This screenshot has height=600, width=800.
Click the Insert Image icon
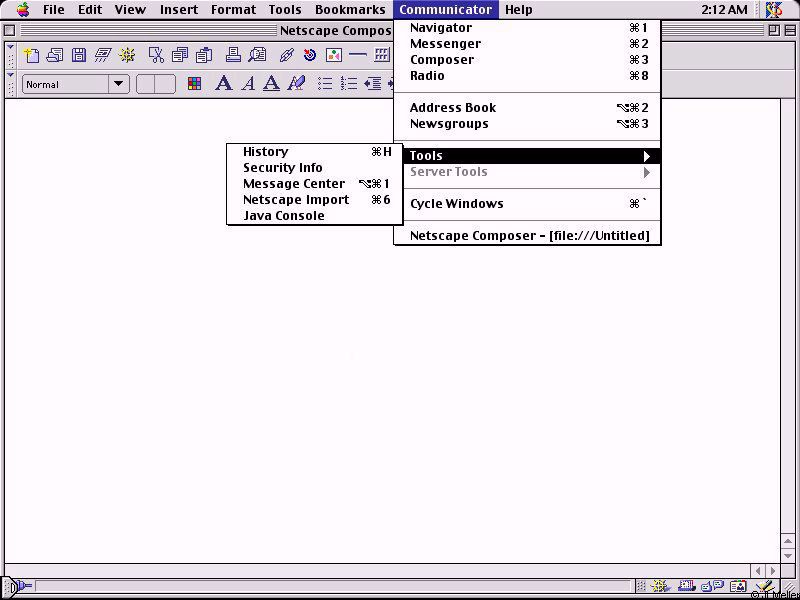tap(334, 55)
